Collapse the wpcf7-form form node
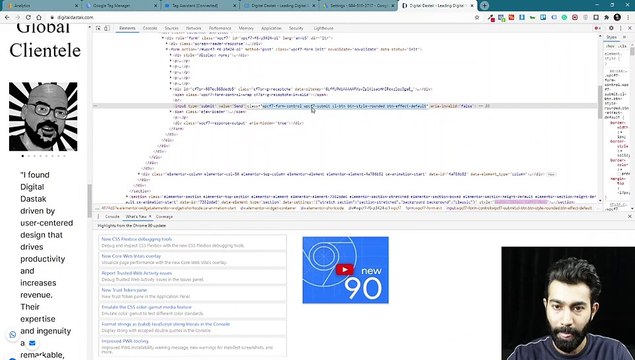This screenshot has height=360, width=635. click(x=167, y=49)
